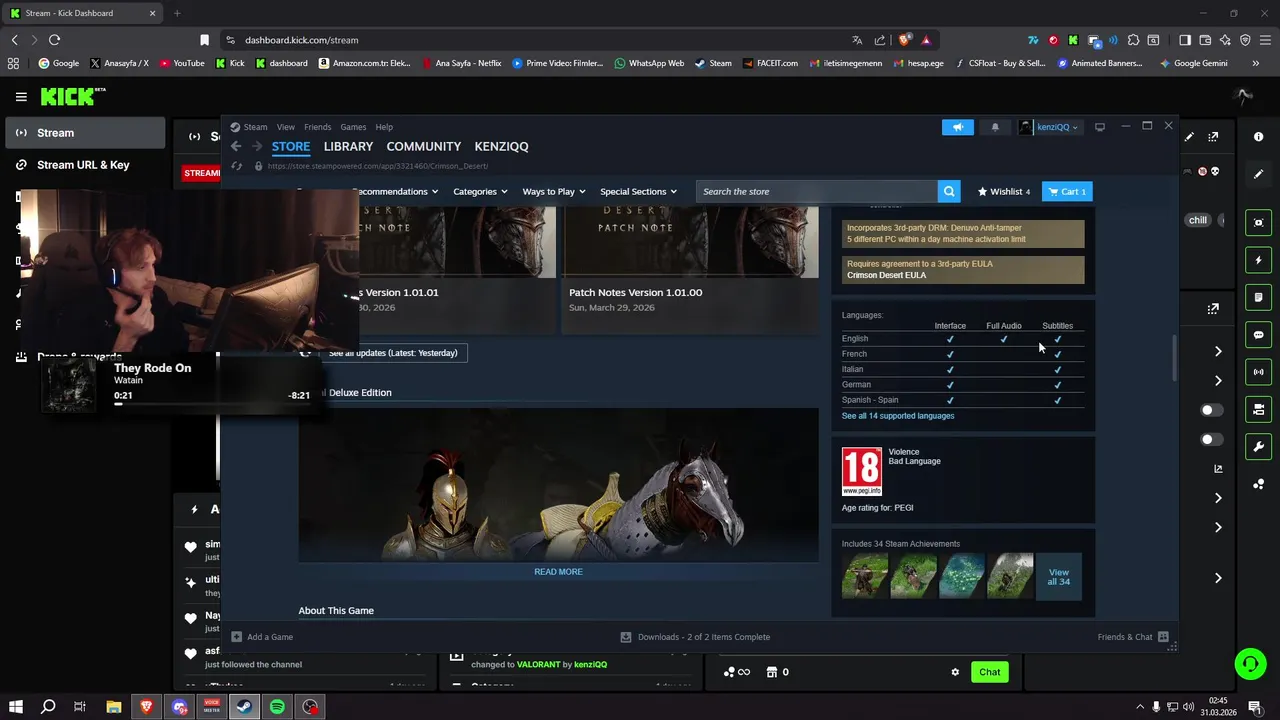Click first Steam achievement thumbnail
This screenshot has width=1280, height=720.
(x=865, y=577)
